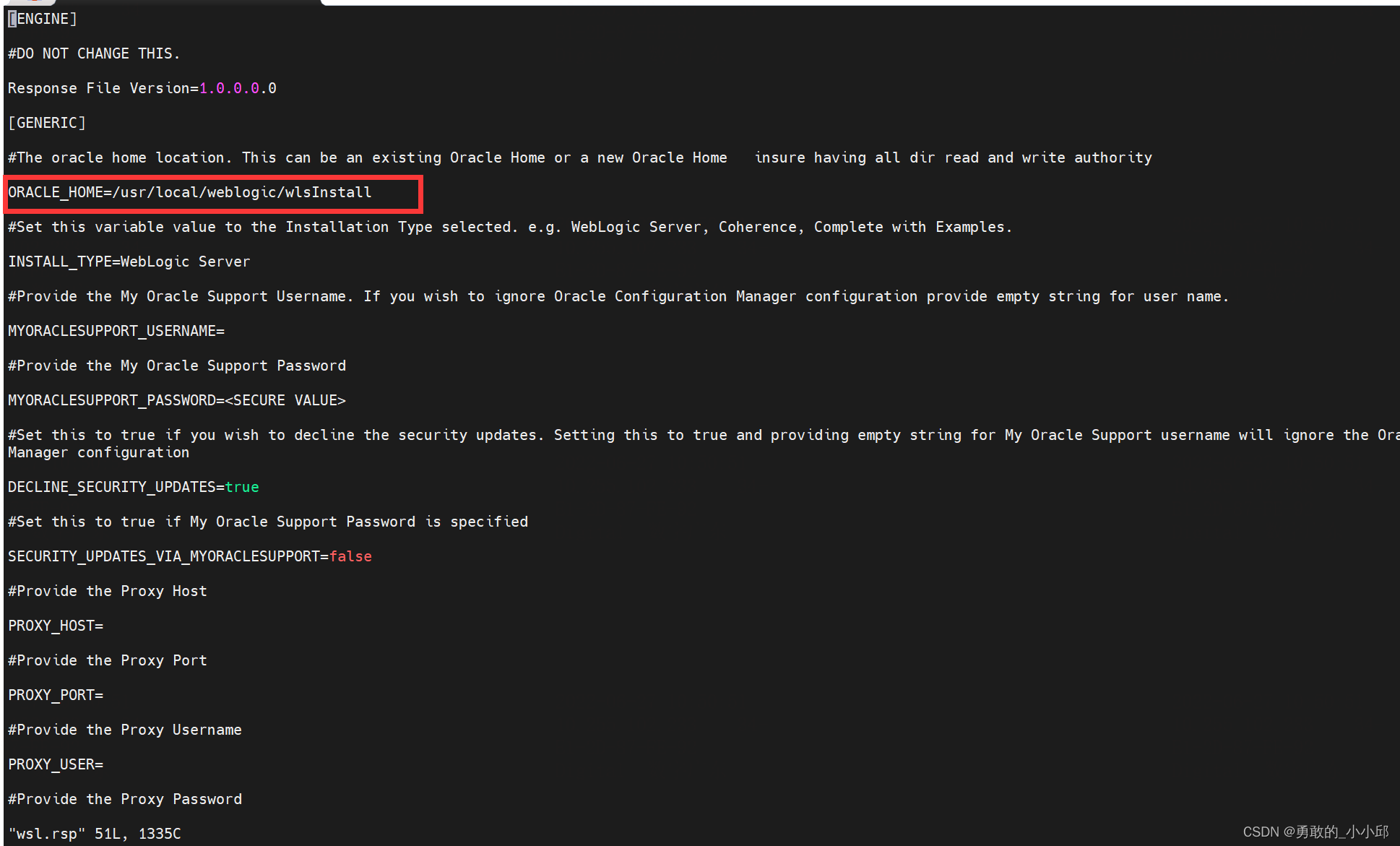Viewport: 1400px width, 846px height.
Task: Click the '#Provide the Proxy Password' comment
Action: pyautogui.click(x=125, y=799)
